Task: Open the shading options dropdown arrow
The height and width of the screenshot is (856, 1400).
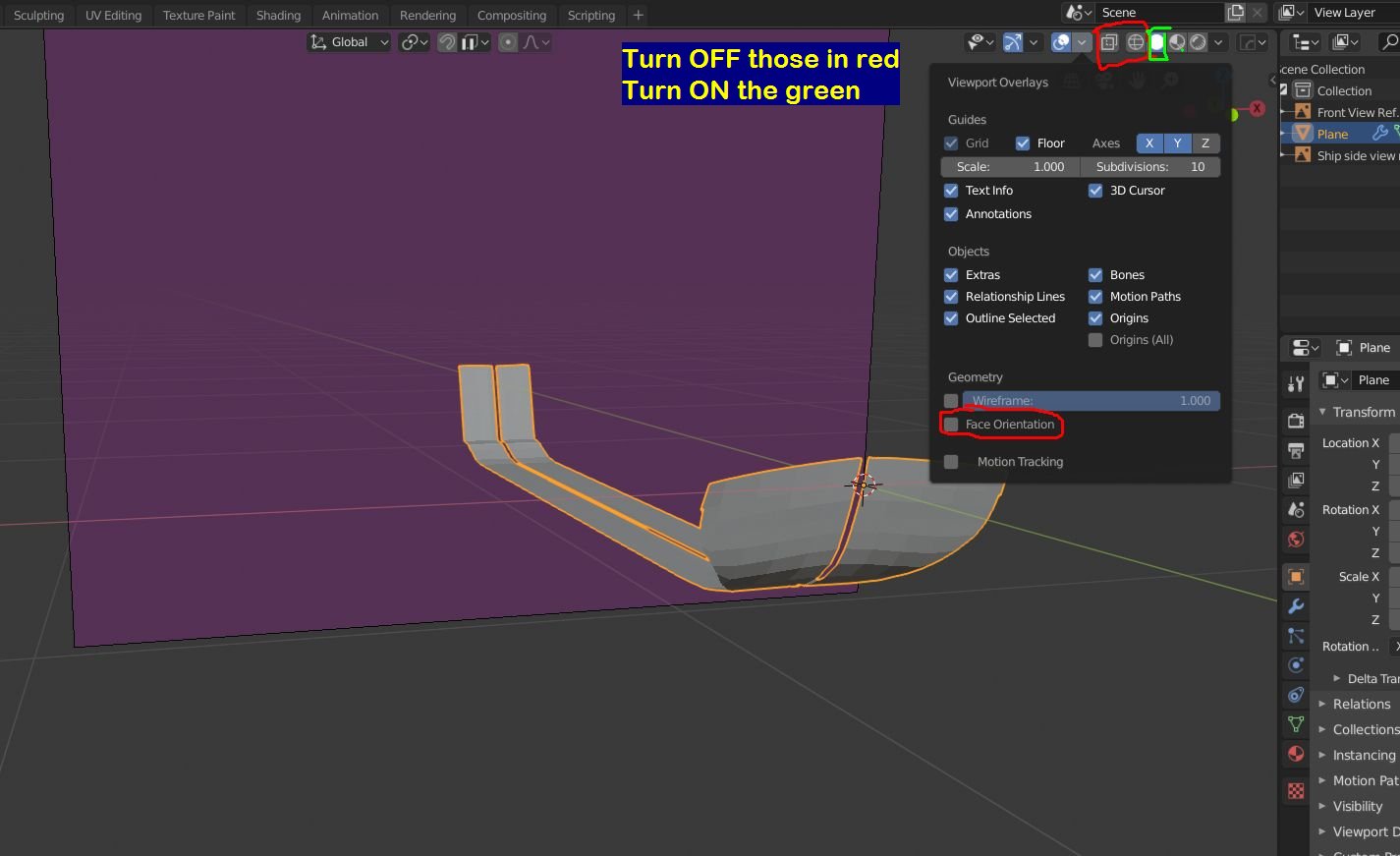Action: click(1218, 42)
